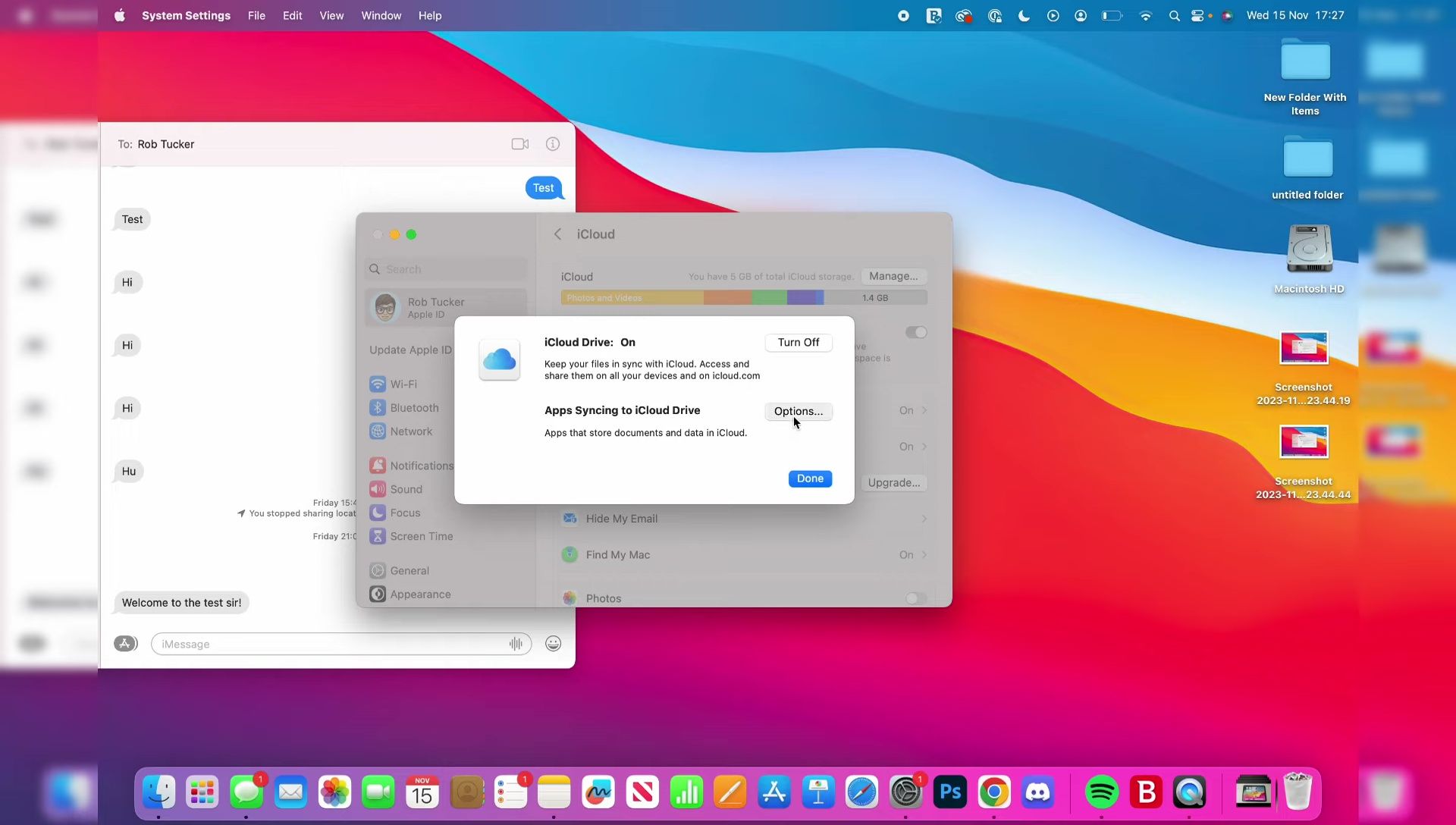Start a video call in Messages
1456x825 pixels.
[519, 144]
